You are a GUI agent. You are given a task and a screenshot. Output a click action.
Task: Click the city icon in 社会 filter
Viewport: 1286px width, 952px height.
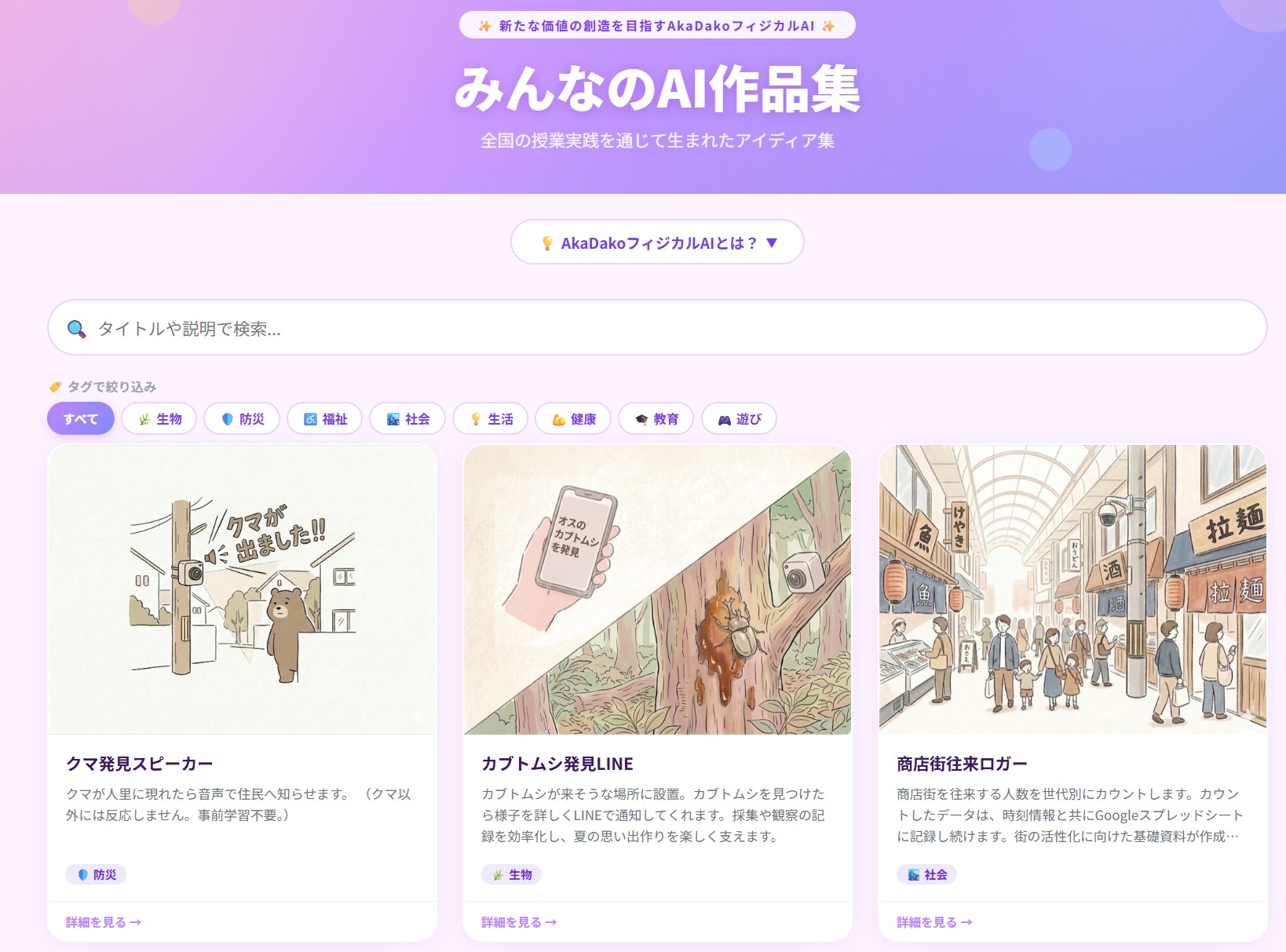[x=393, y=419]
